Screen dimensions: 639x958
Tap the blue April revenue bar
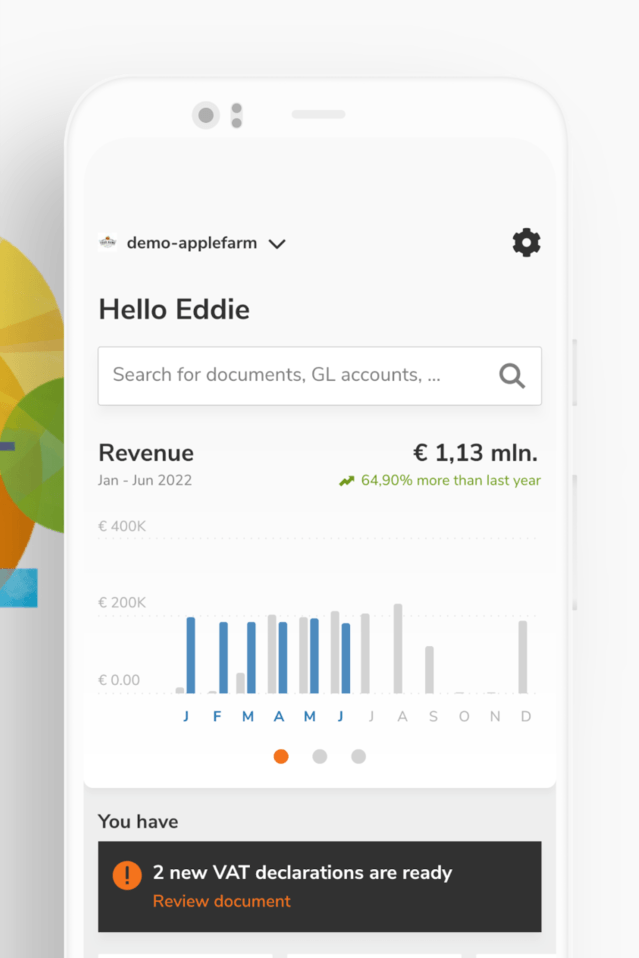283,657
